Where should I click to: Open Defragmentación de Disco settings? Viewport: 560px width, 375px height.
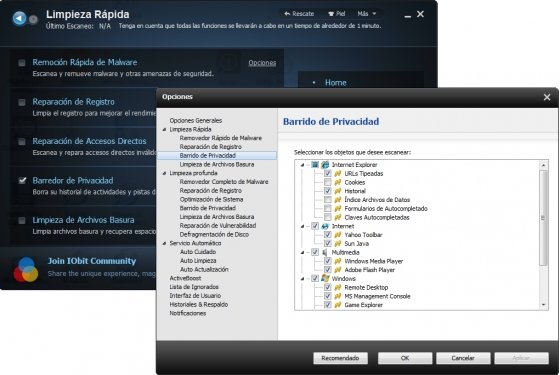[214, 234]
